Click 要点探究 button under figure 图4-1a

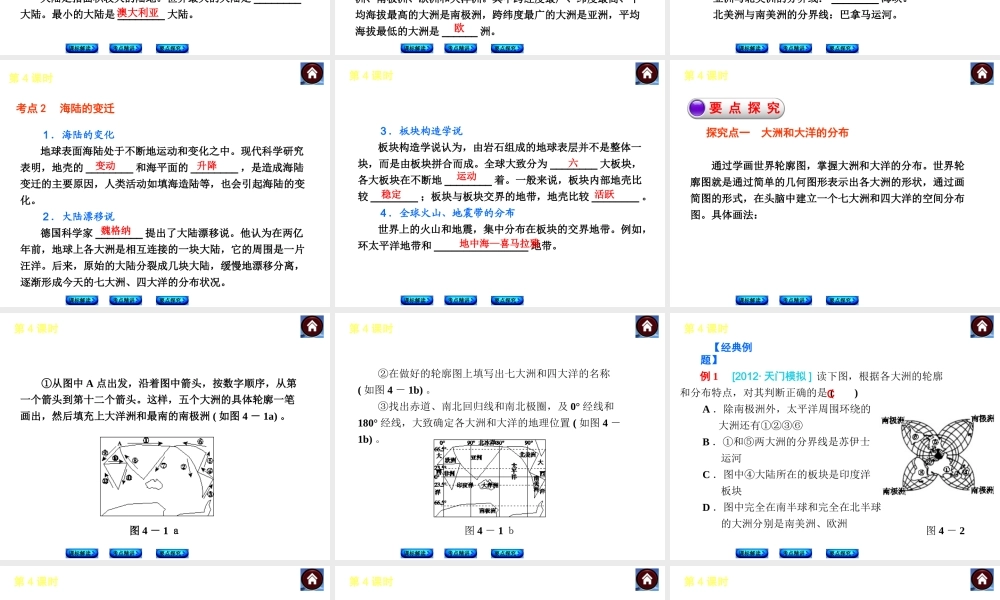click(172, 553)
